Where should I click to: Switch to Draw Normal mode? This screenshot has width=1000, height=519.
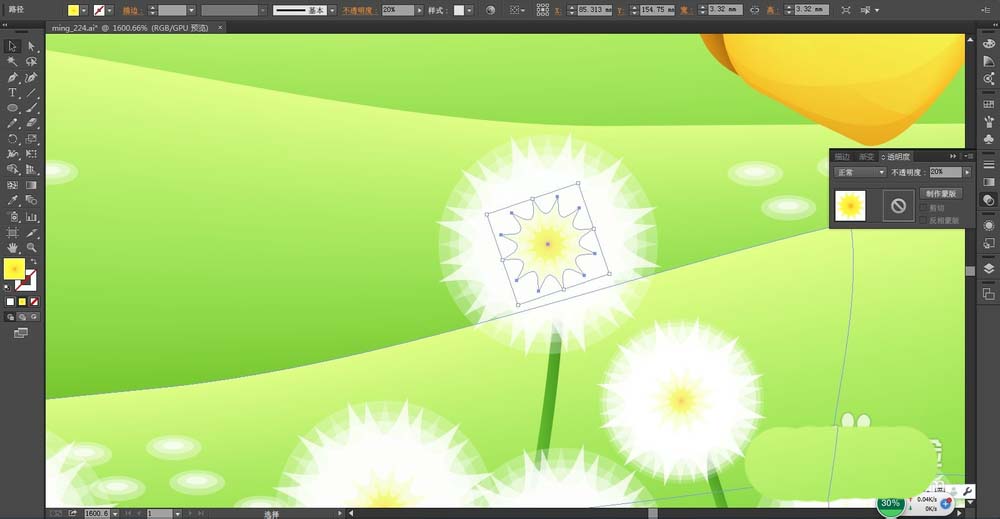(10, 317)
